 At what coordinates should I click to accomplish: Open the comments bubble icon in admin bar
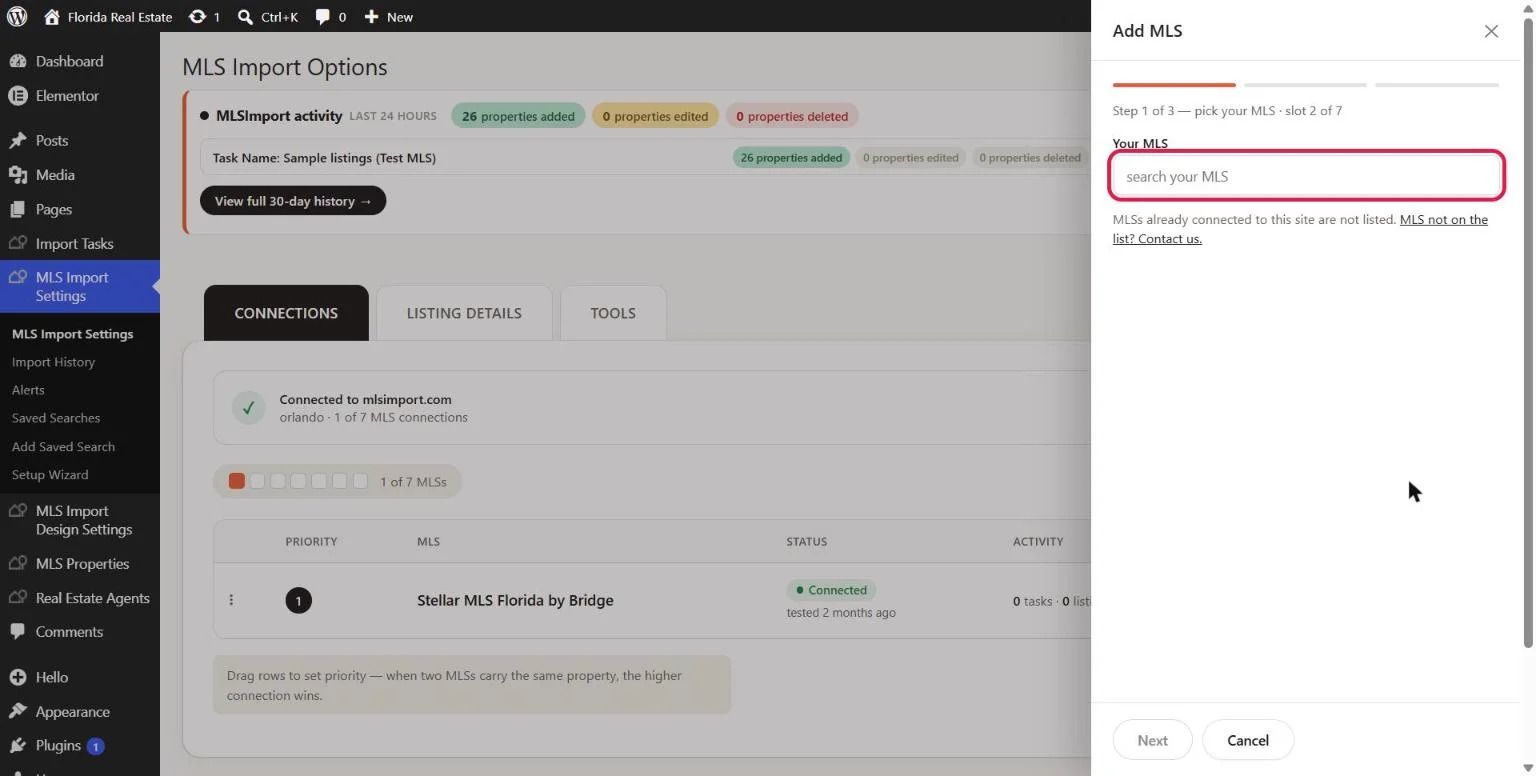322,17
